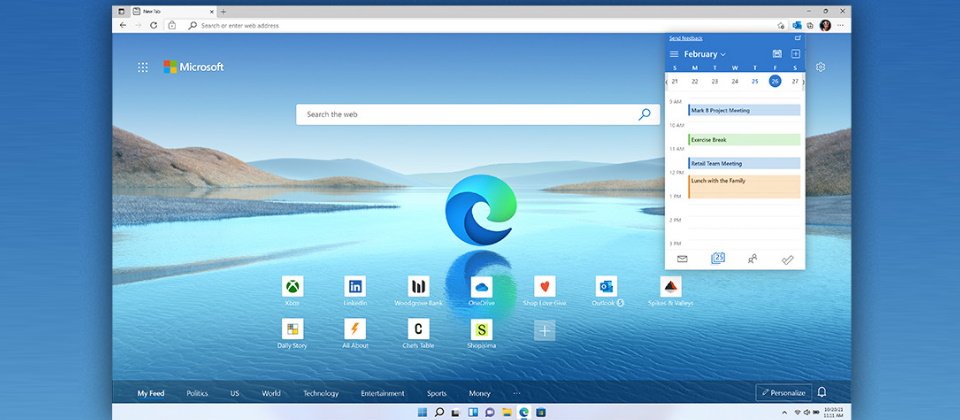Open the Daily Story quick link
The height and width of the screenshot is (420, 960).
tap(293, 329)
